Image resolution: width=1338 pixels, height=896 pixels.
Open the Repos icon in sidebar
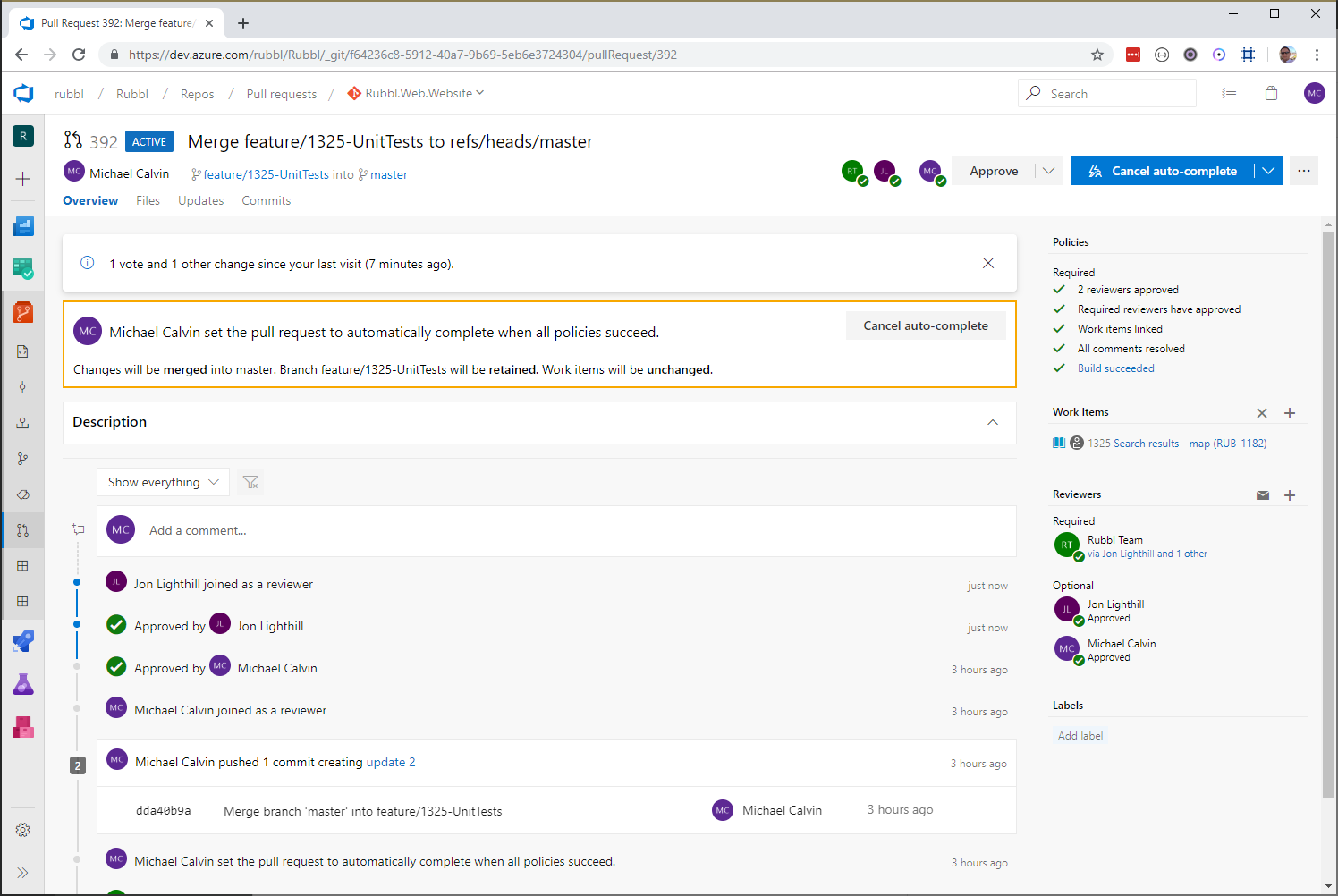pyautogui.click(x=23, y=312)
